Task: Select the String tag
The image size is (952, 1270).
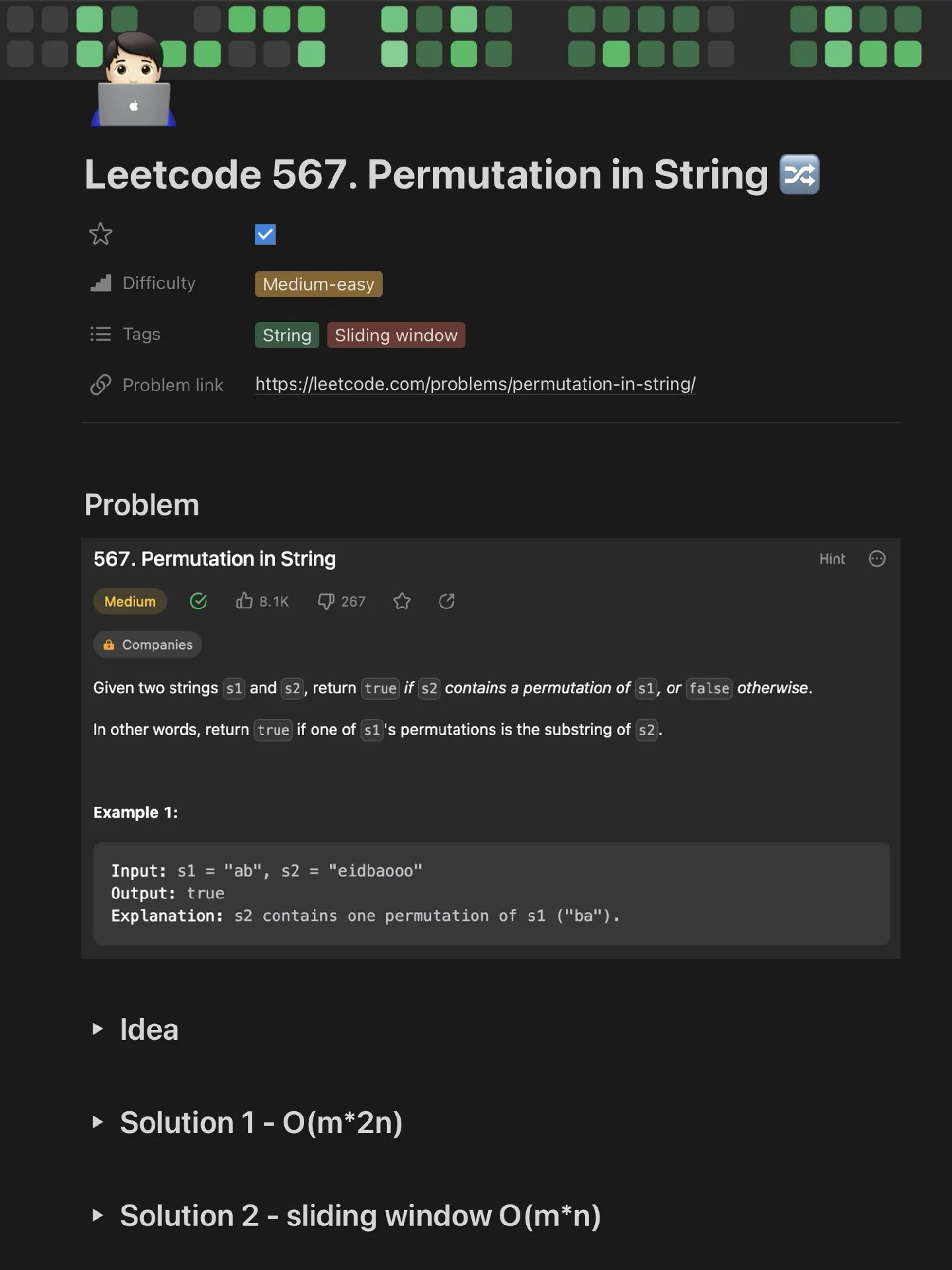Action: tap(287, 335)
